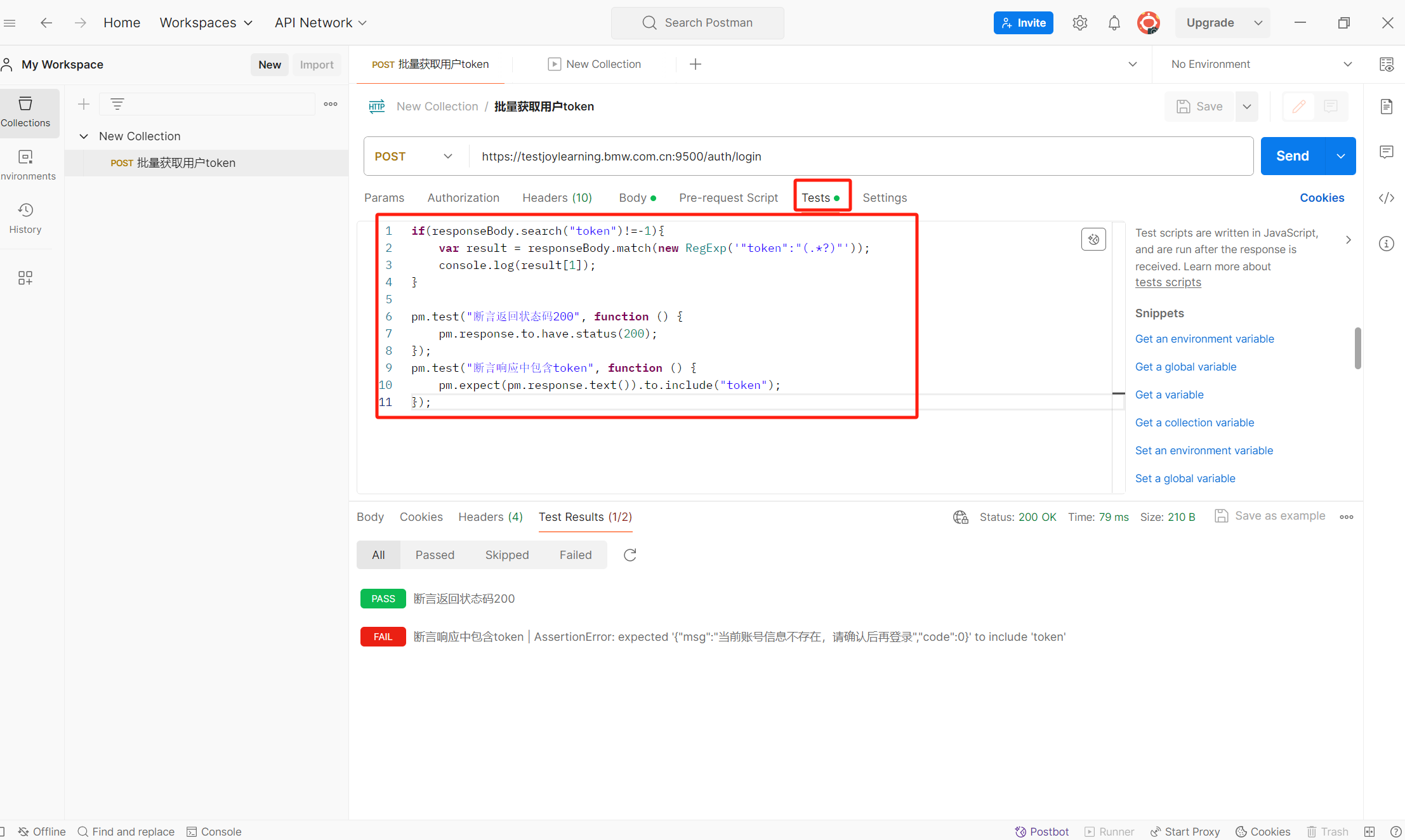Show only Skipped test results

click(506, 555)
